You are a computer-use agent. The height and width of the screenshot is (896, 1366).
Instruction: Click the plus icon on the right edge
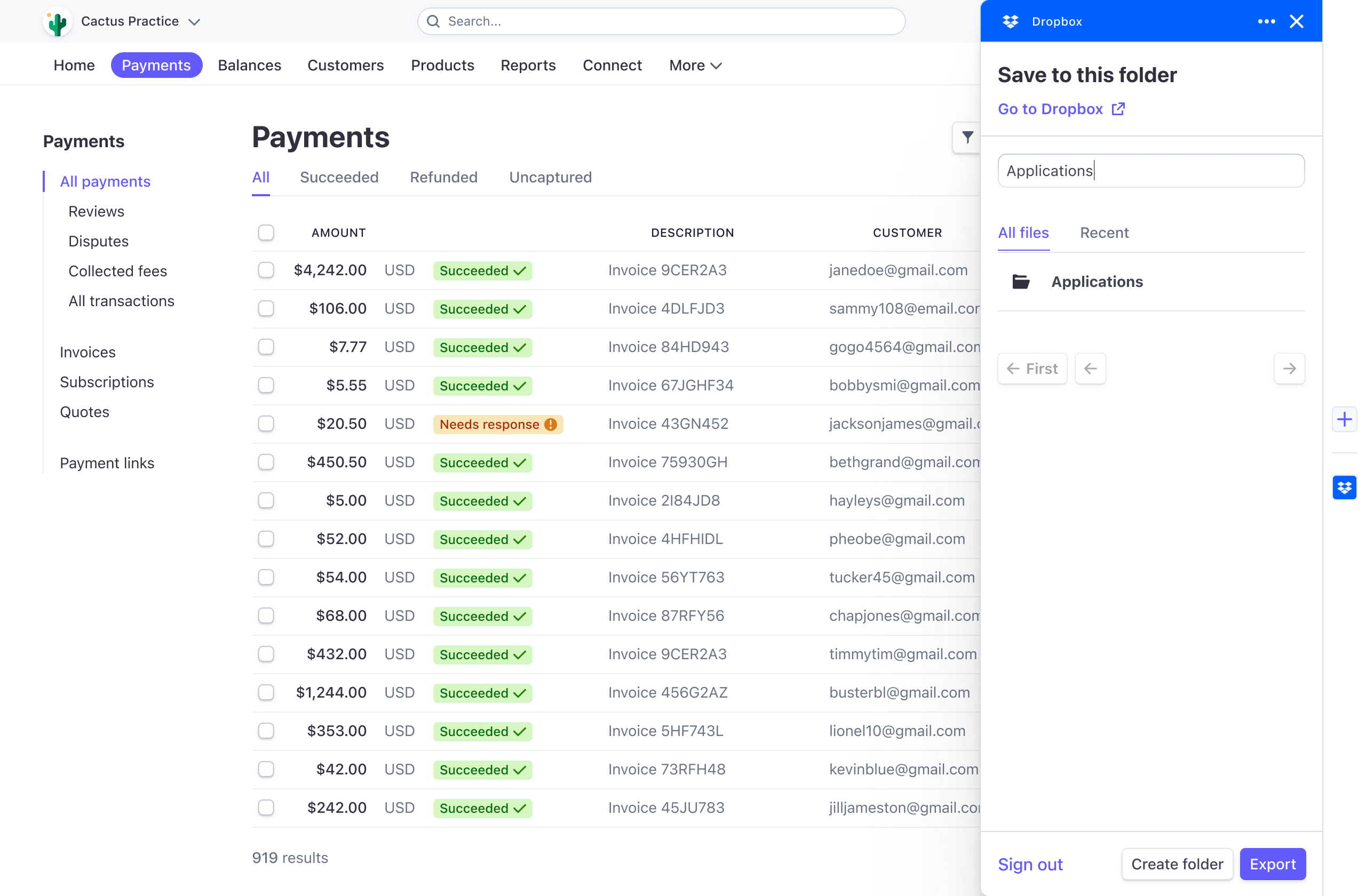pos(1344,419)
